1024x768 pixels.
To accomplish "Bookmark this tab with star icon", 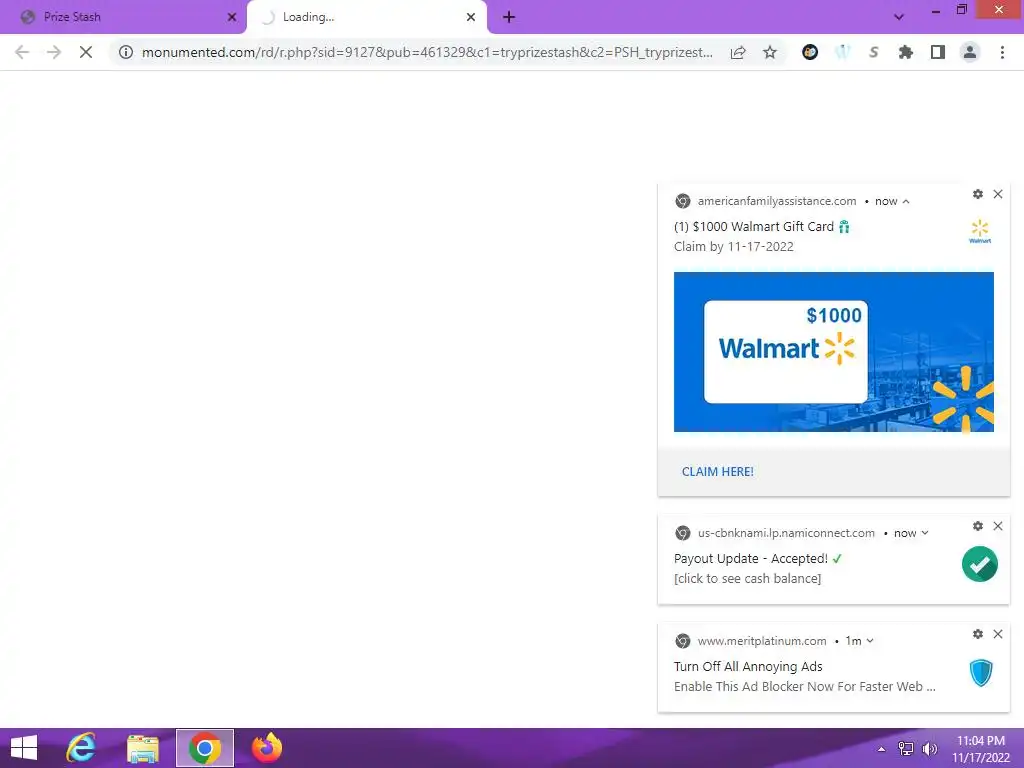I will point(770,52).
